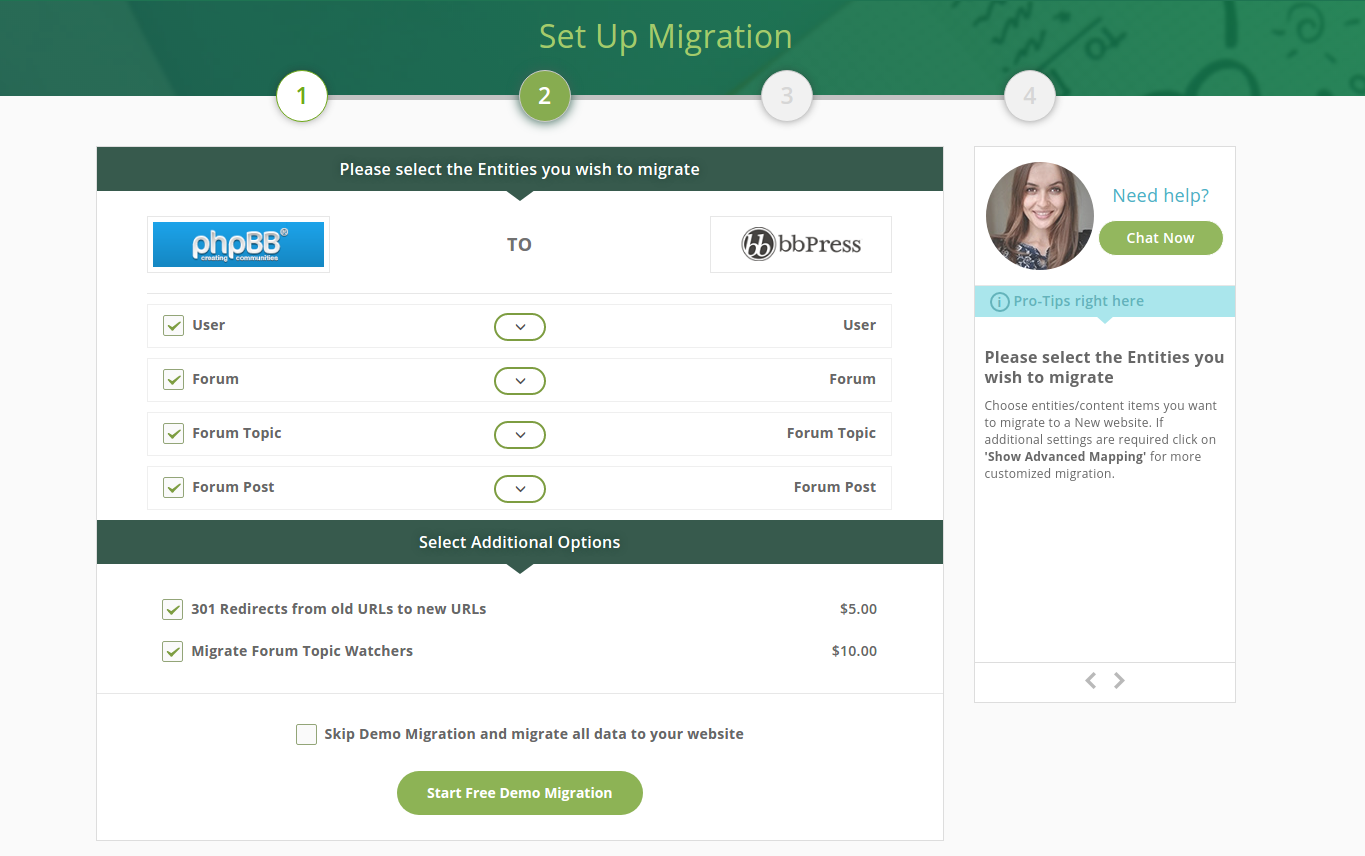Uncheck the Forum Post entity checkbox
Screen dimensions: 1365x856
coord(173,487)
